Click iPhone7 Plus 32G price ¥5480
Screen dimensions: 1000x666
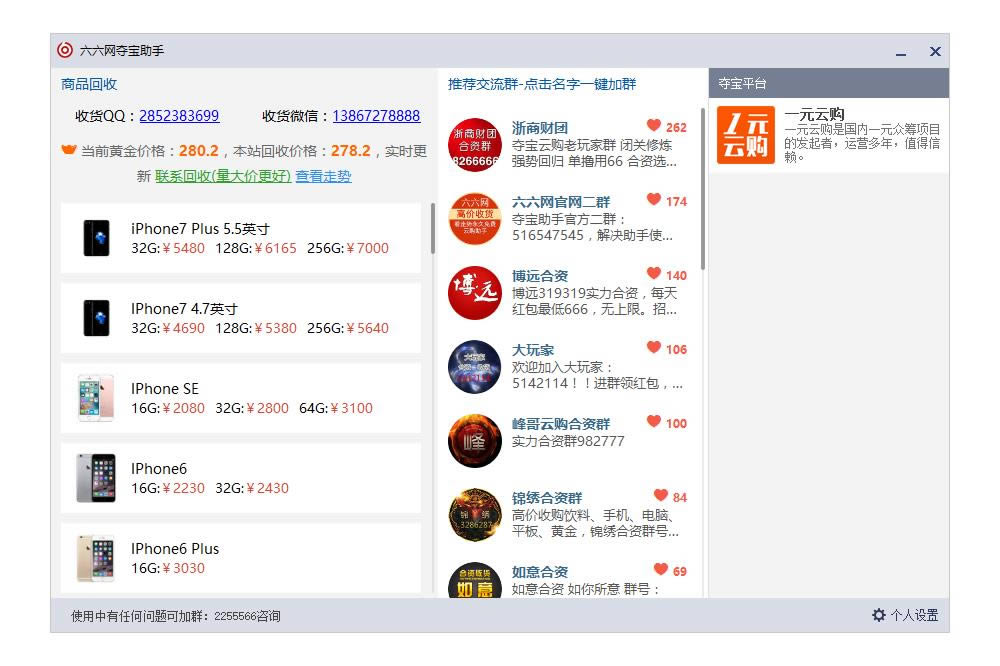(184, 248)
